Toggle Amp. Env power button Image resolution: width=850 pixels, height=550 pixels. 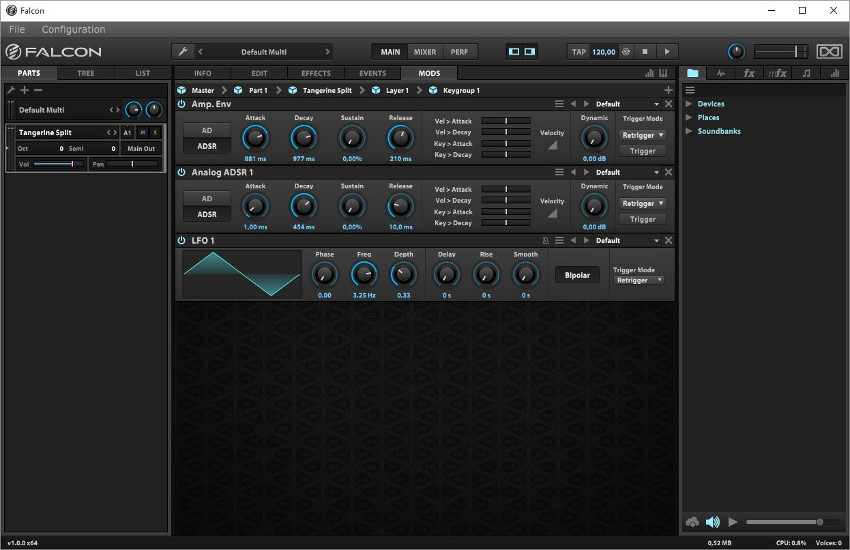click(x=182, y=104)
